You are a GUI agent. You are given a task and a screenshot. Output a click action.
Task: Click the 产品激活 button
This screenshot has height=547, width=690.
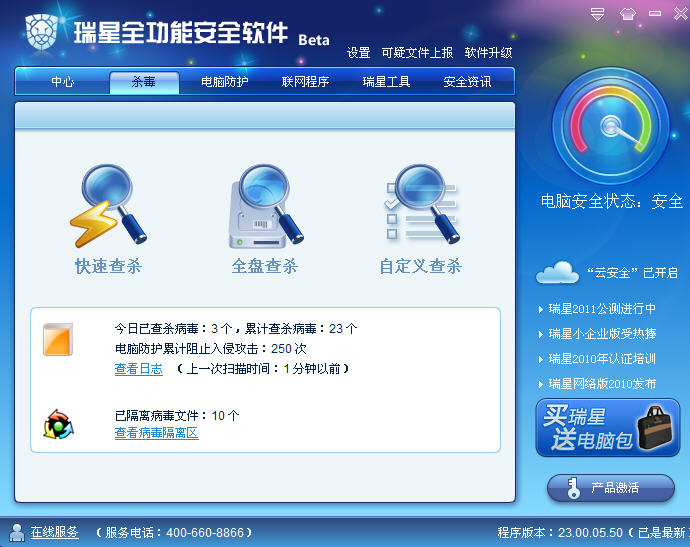pyautogui.click(x=611, y=488)
